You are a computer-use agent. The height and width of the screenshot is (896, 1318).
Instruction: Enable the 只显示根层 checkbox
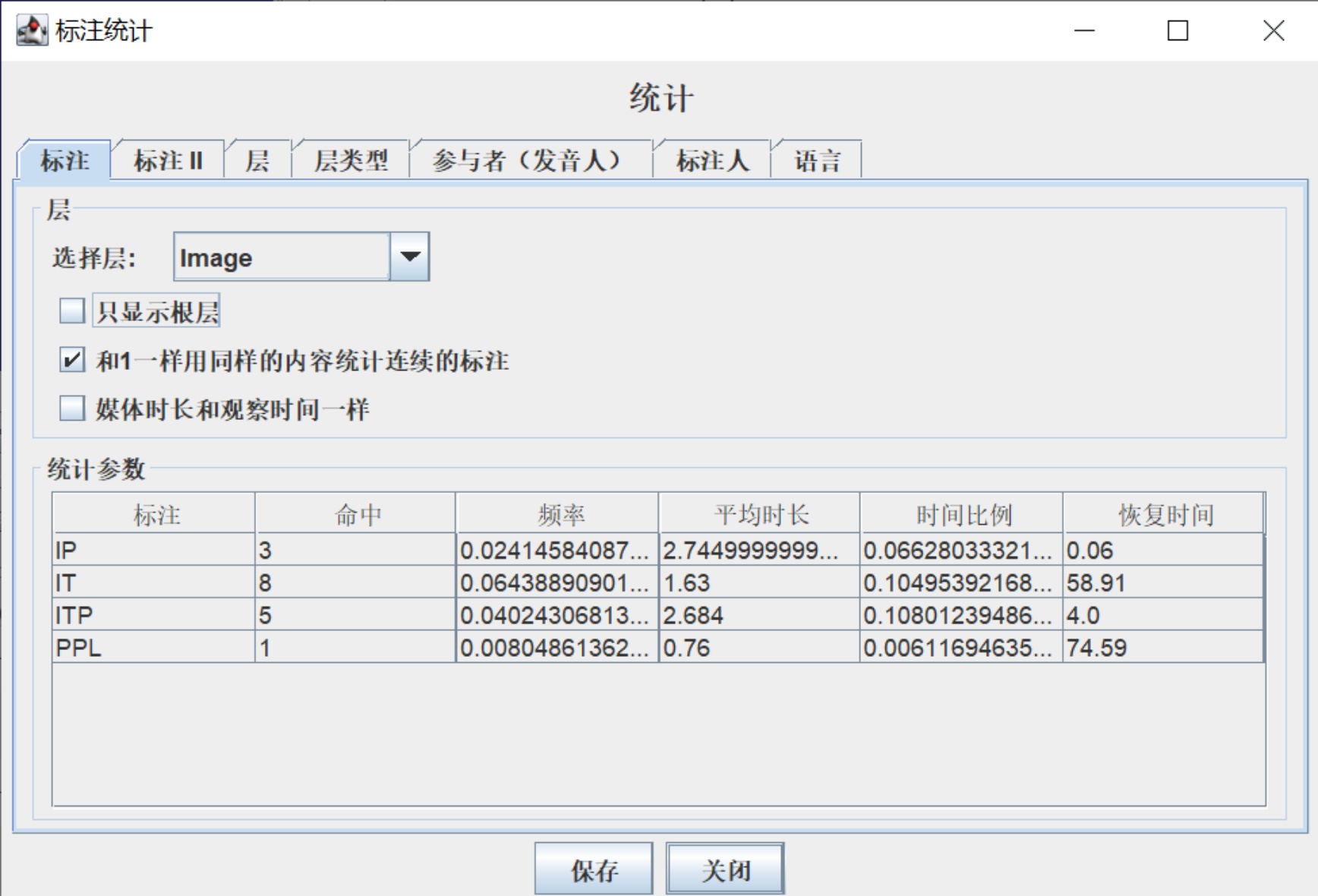(x=72, y=311)
